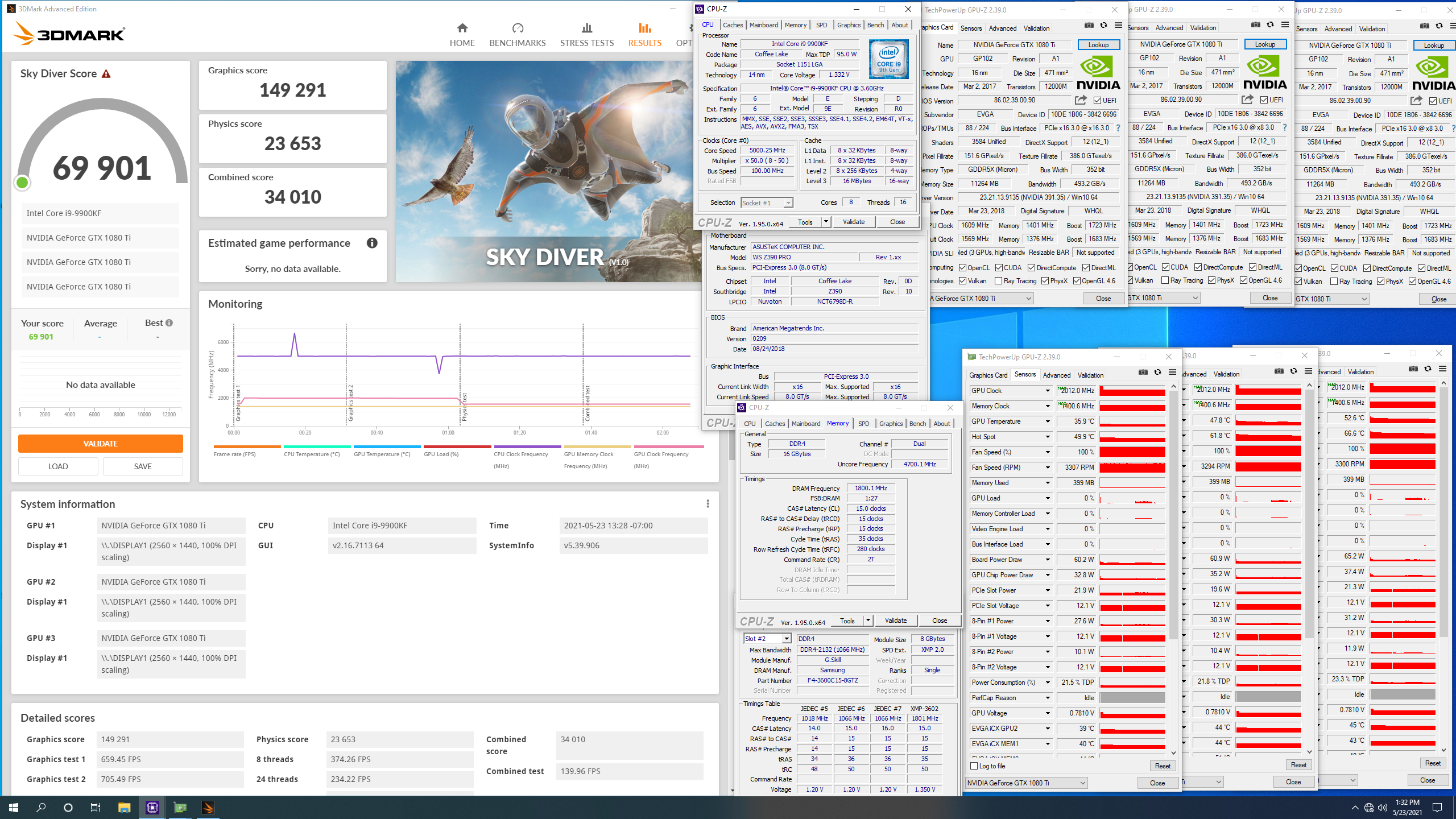Click camera icon in the second GPU-Z window
This screenshot has width=1456, height=819.
coord(1255,25)
